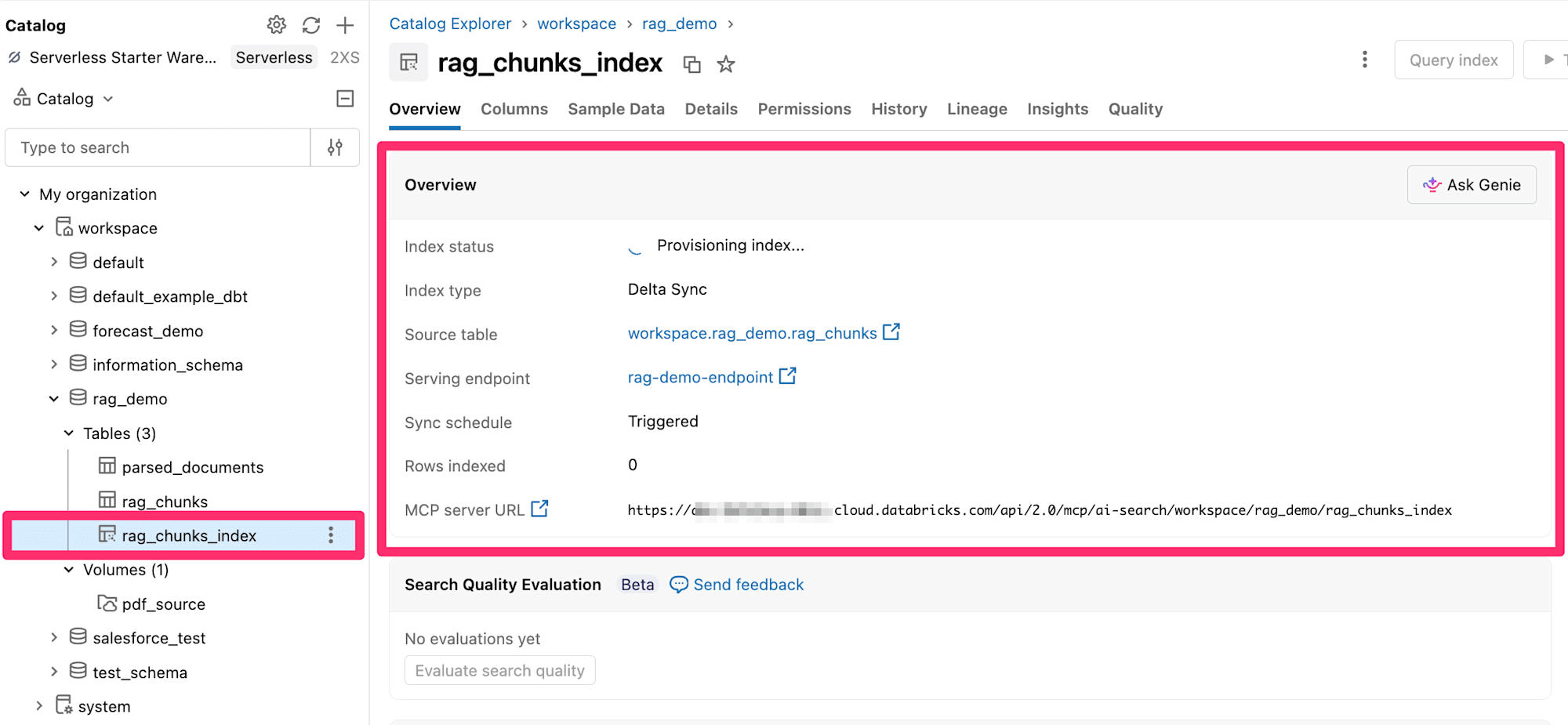The width and height of the screenshot is (1568, 725).
Task: Click the Provisioning index status text
Action: (730, 245)
